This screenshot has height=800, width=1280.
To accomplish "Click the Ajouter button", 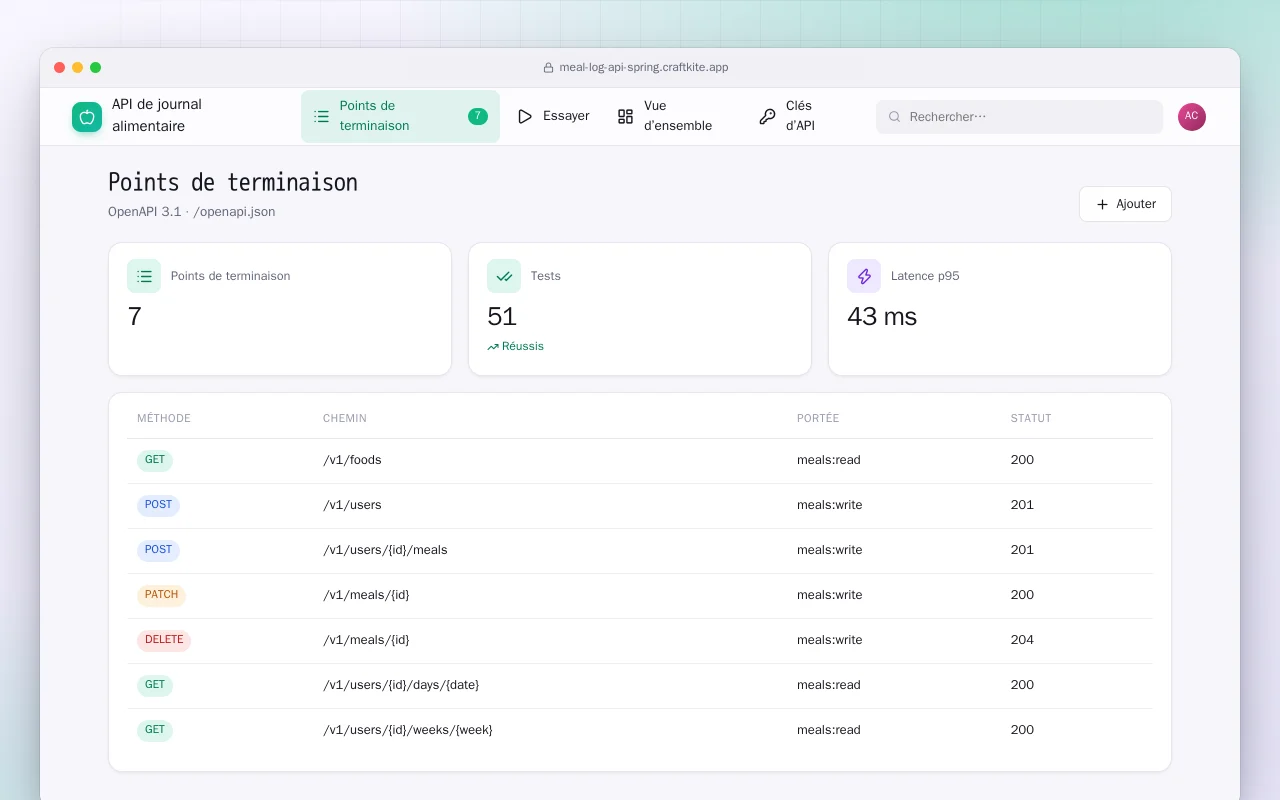I will [1125, 204].
